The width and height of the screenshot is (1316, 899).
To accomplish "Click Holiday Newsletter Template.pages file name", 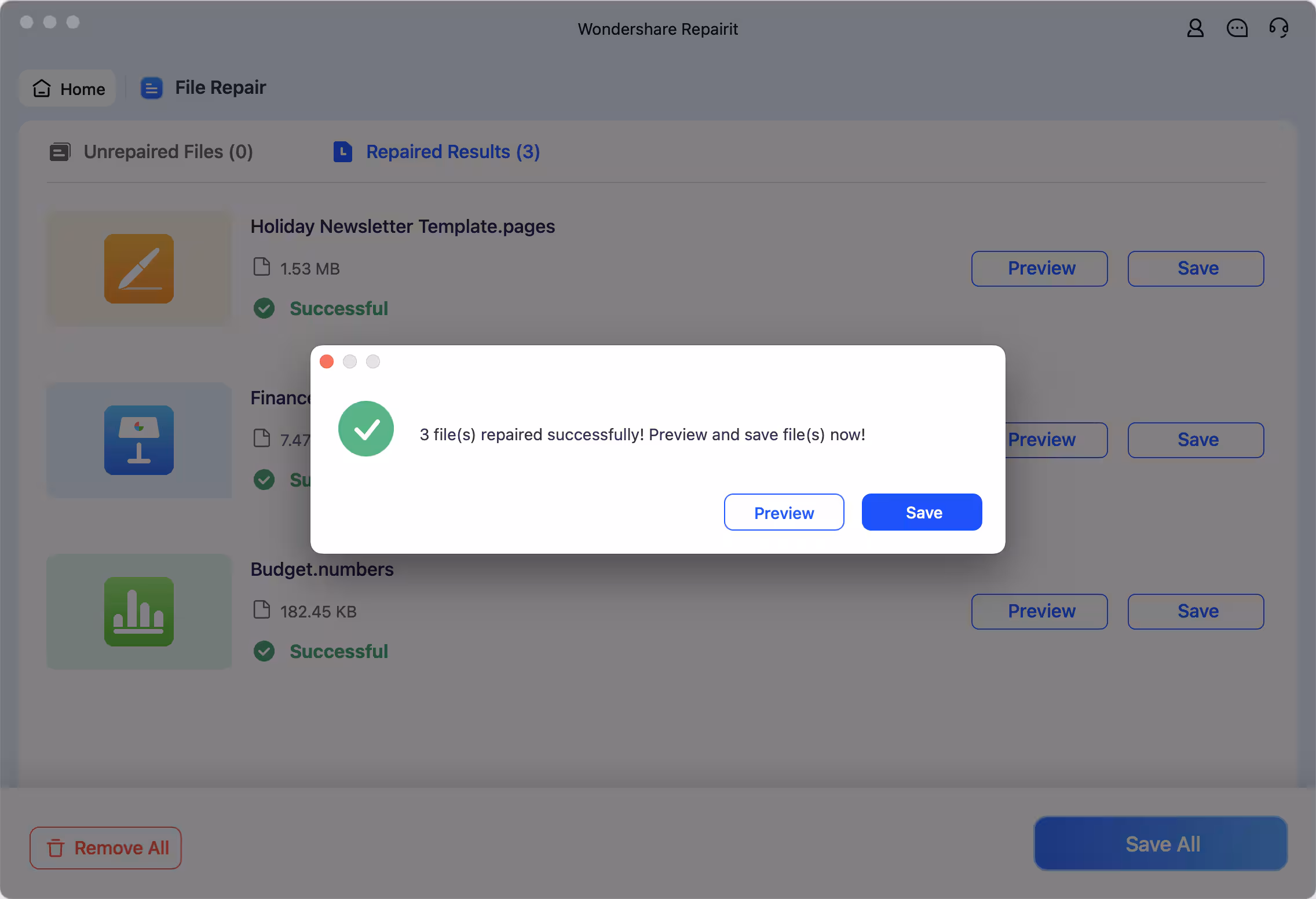I will (x=403, y=226).
